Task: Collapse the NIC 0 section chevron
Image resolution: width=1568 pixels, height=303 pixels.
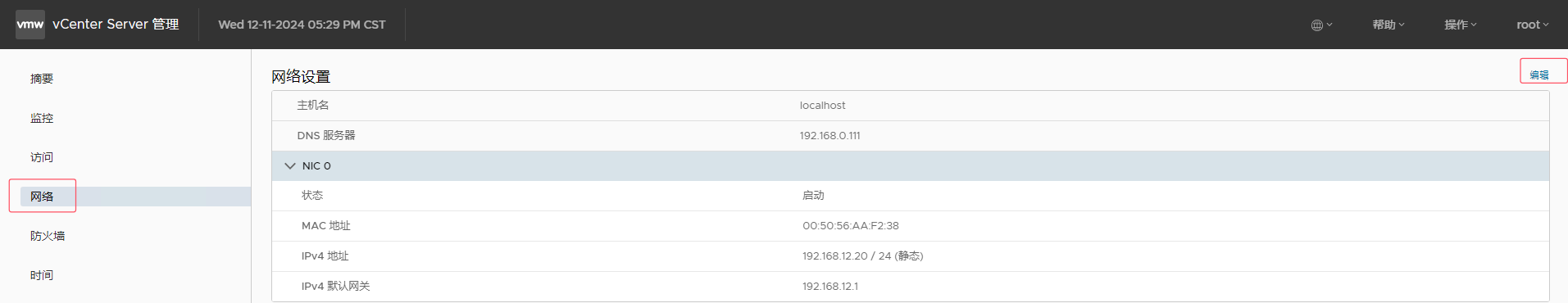Action: (289, 165)
